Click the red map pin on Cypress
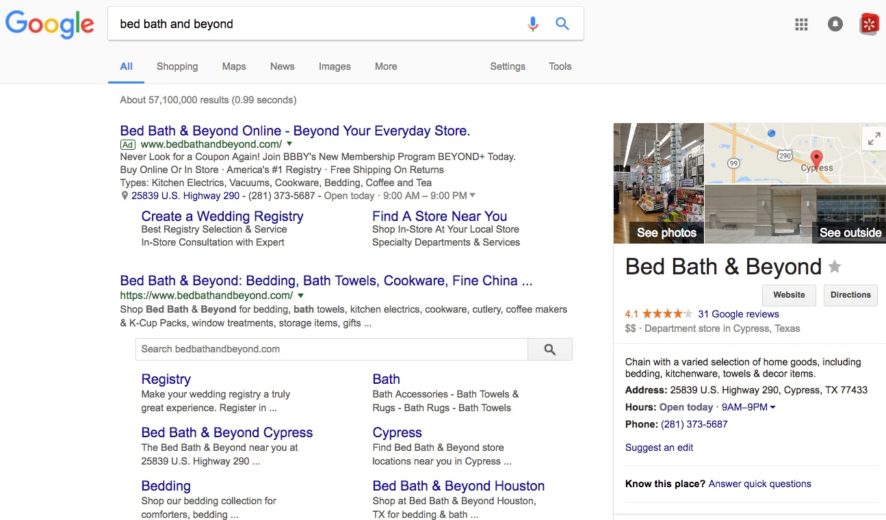 click(x=816, y=159)
